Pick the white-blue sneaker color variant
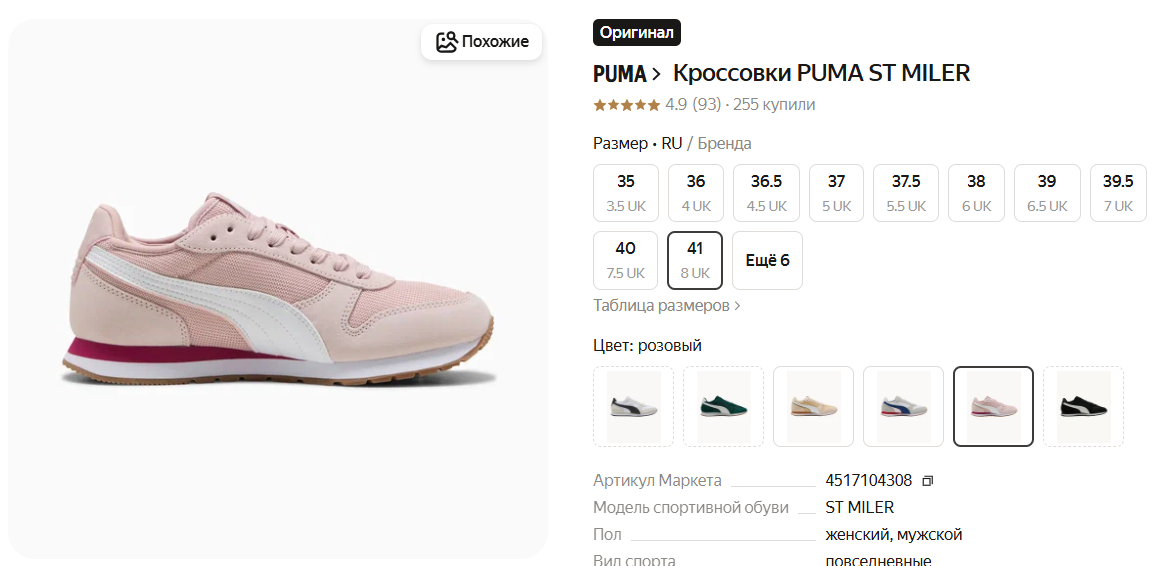The width and height of the screenshot is (1154, 566). 903,406
